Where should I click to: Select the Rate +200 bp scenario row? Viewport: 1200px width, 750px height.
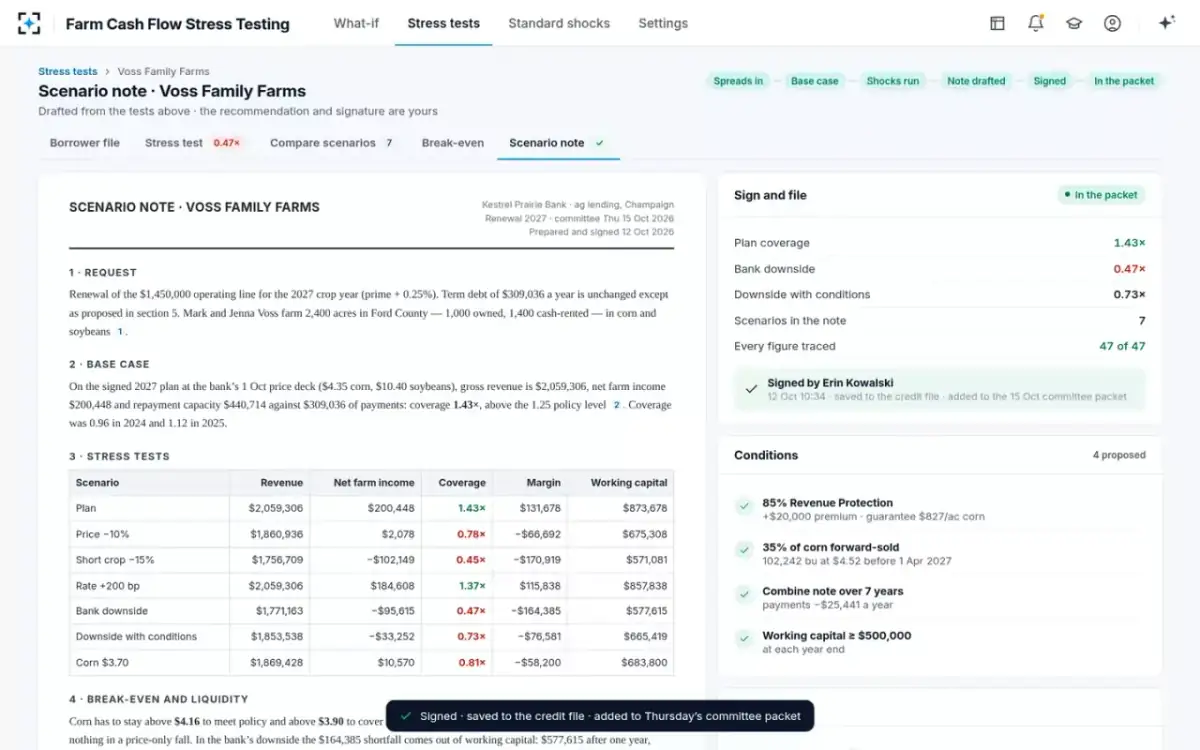[x=371, y=586]
